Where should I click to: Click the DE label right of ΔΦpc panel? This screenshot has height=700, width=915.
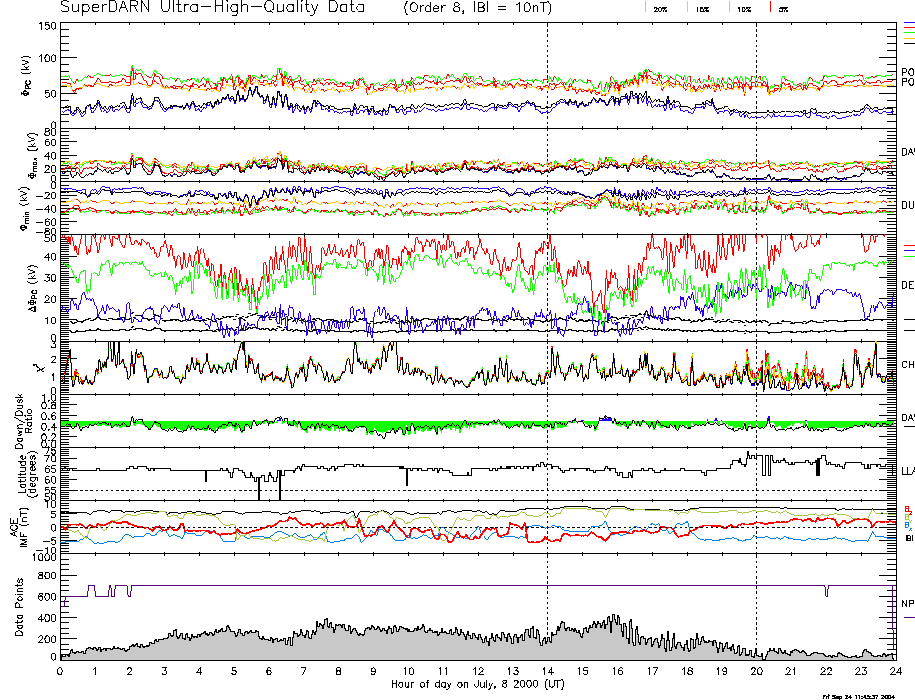click(907, 286)
